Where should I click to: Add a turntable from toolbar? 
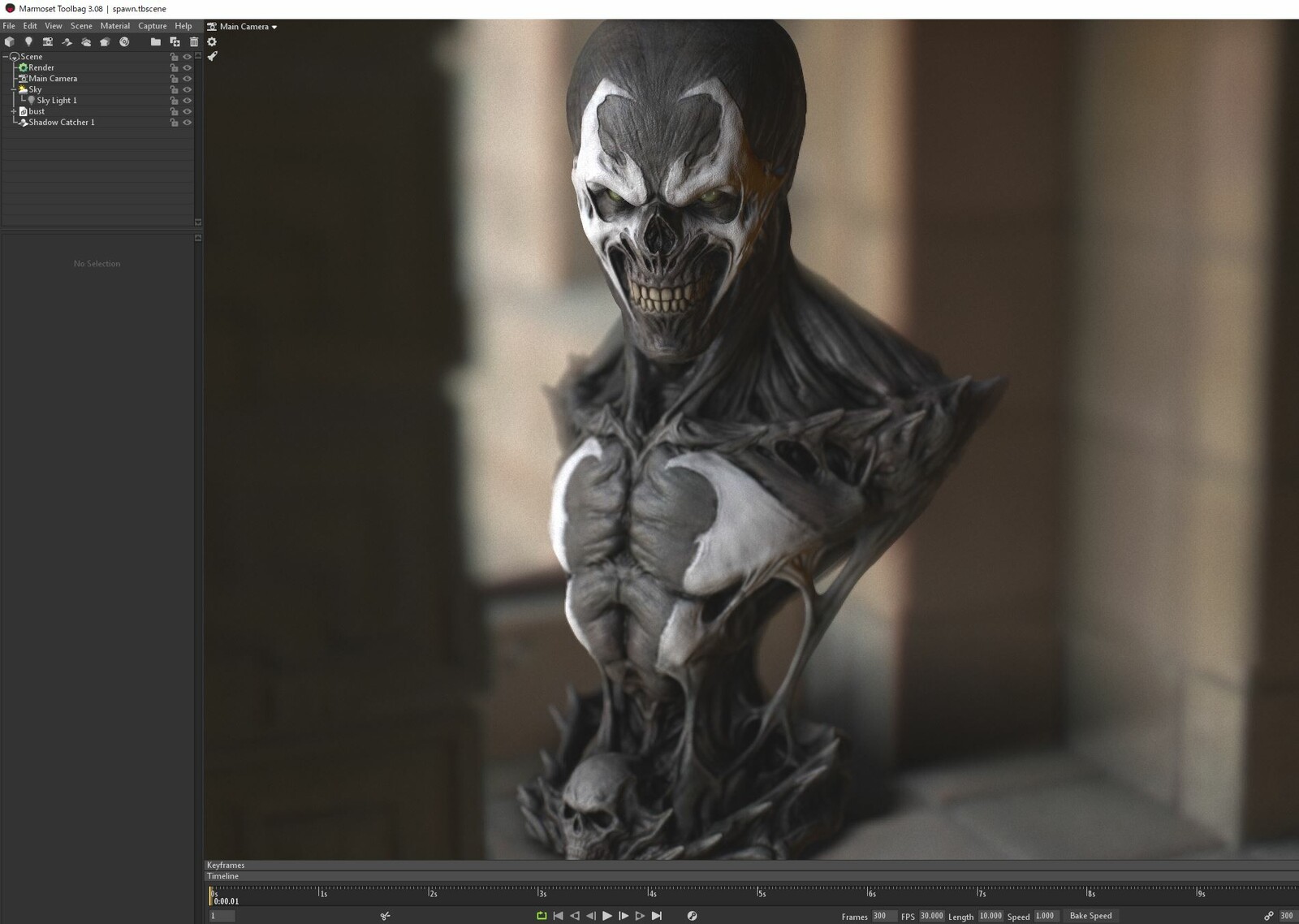(x=124, y=41)
